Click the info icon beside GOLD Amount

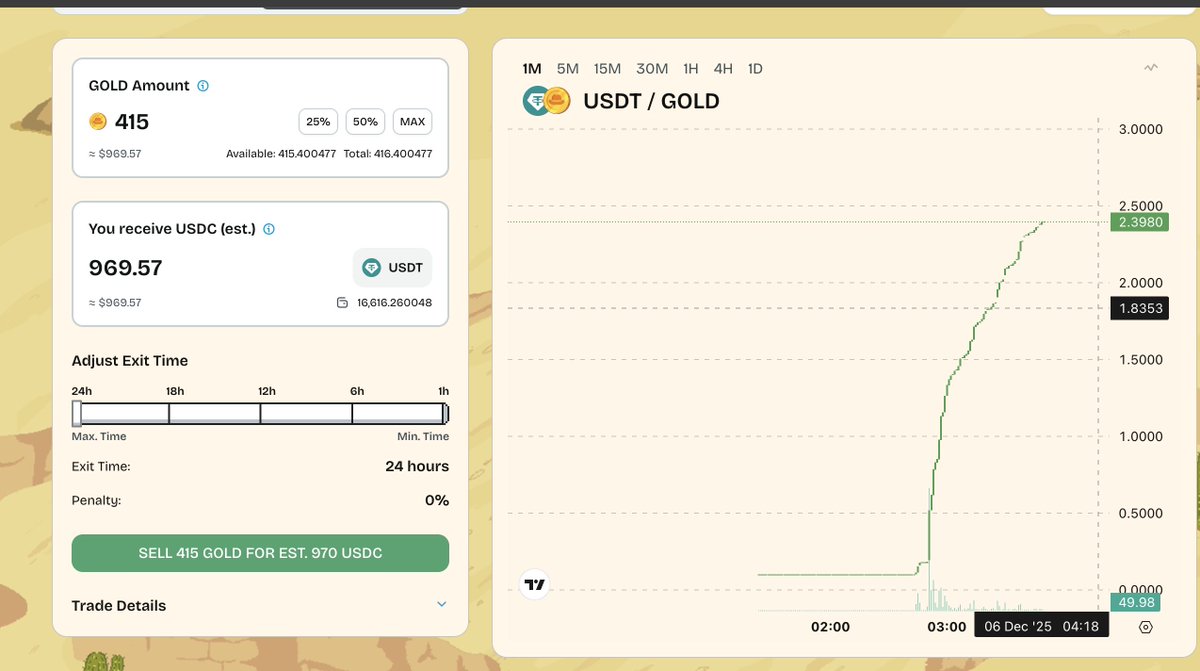(203, 86)
